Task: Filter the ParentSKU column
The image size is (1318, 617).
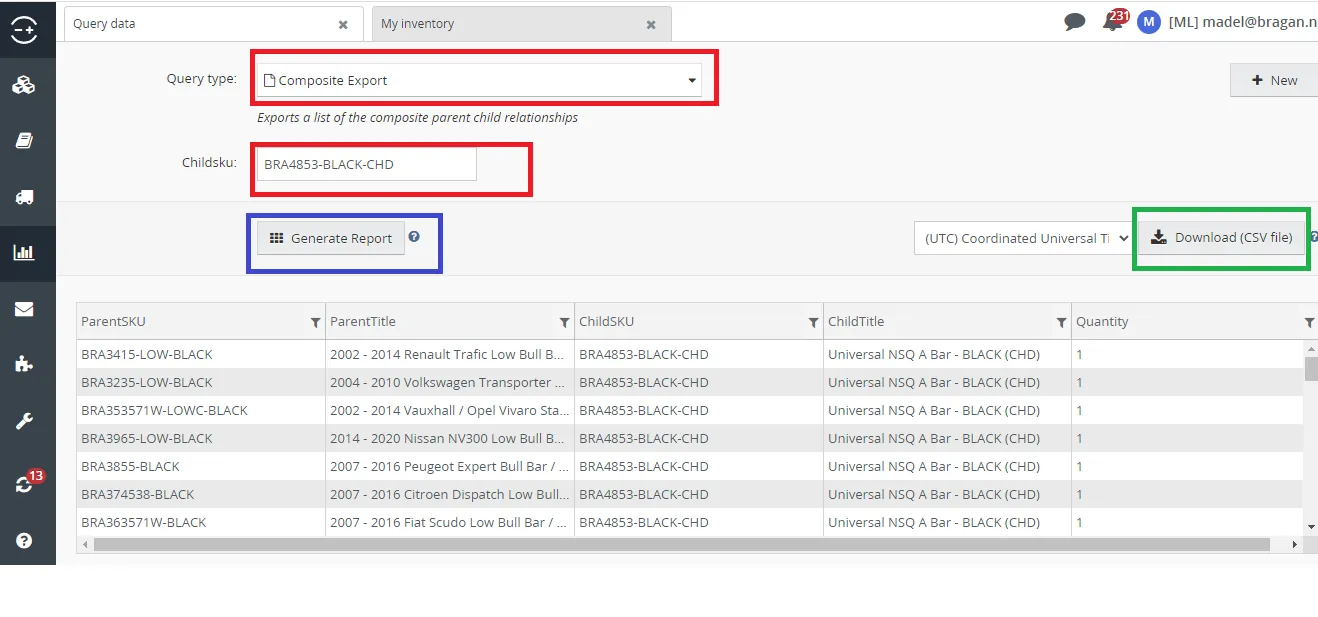Action: point(316,322)
